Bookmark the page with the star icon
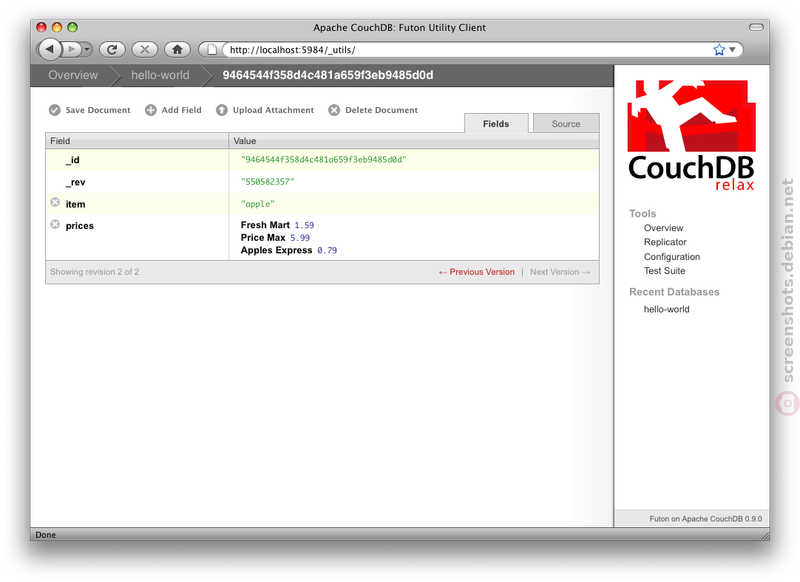 pos(719,49)
